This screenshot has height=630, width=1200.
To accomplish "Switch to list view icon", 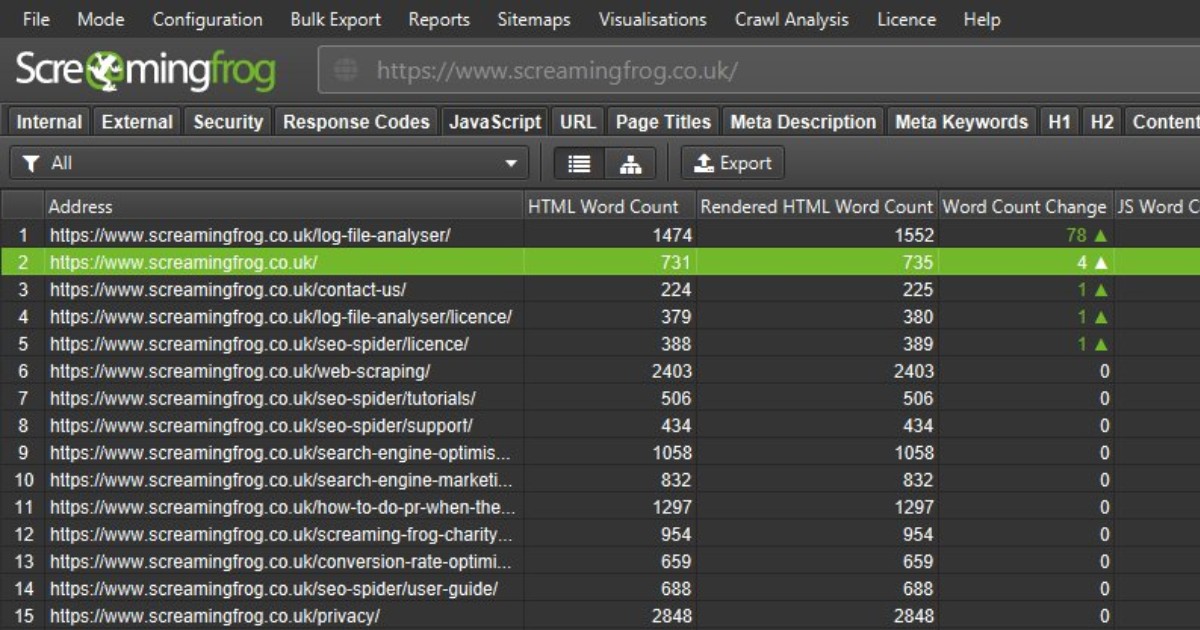I will click(x=579, y=163).
